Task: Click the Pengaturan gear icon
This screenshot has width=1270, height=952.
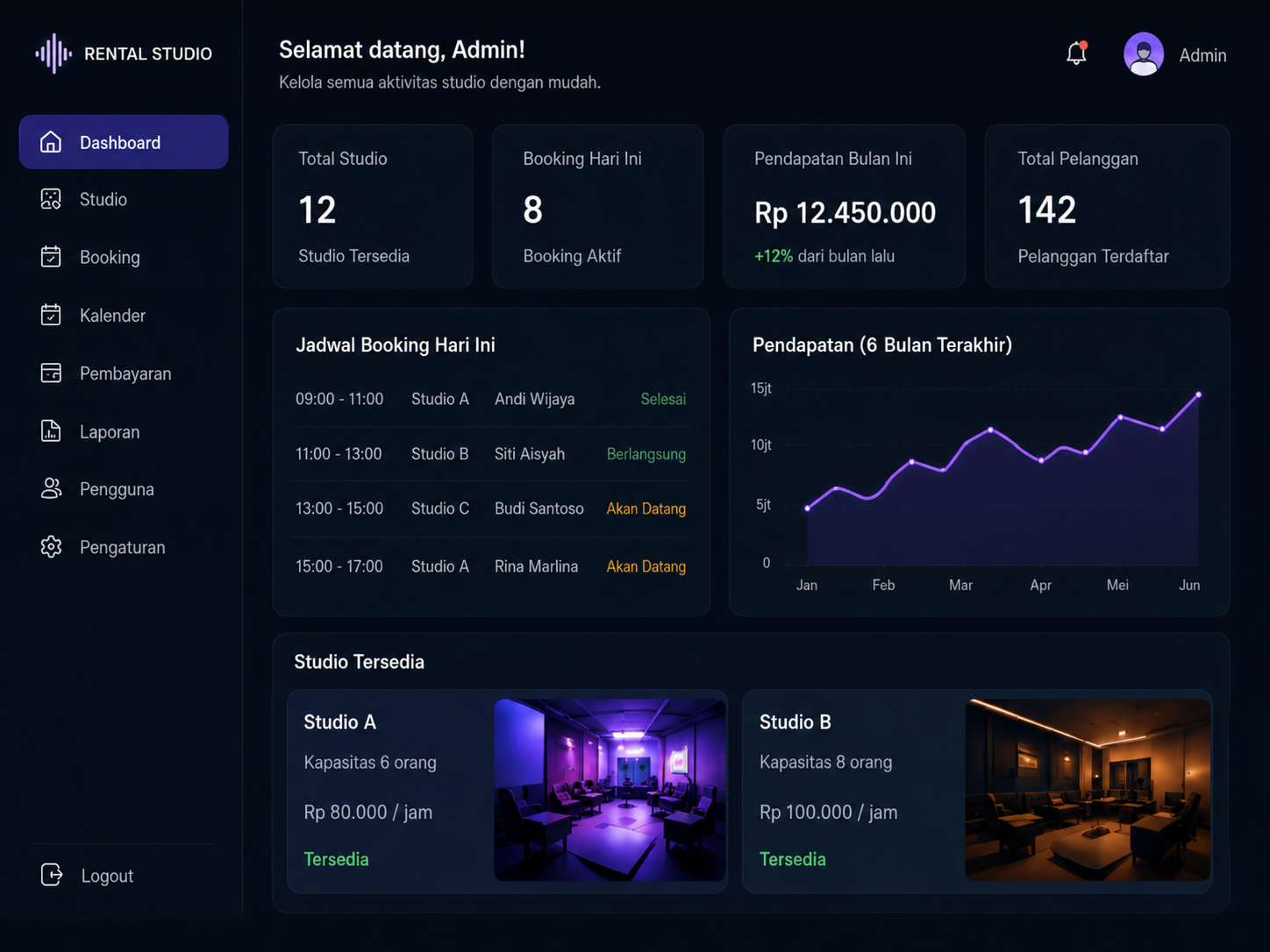Action: (51, 546)
